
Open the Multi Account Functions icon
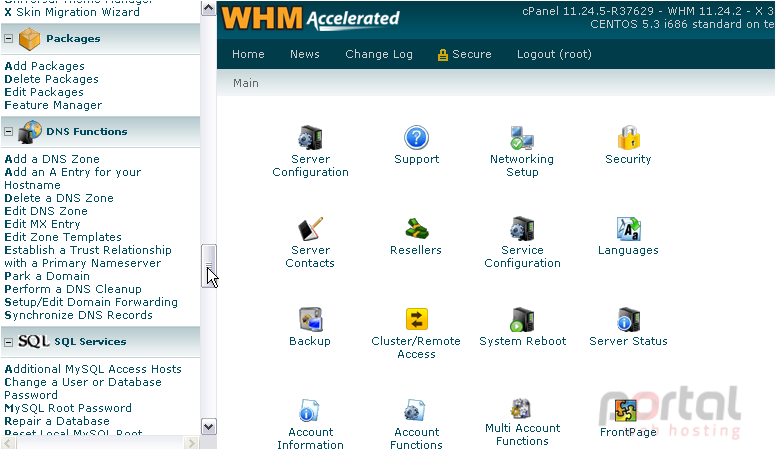pos(522,409)
